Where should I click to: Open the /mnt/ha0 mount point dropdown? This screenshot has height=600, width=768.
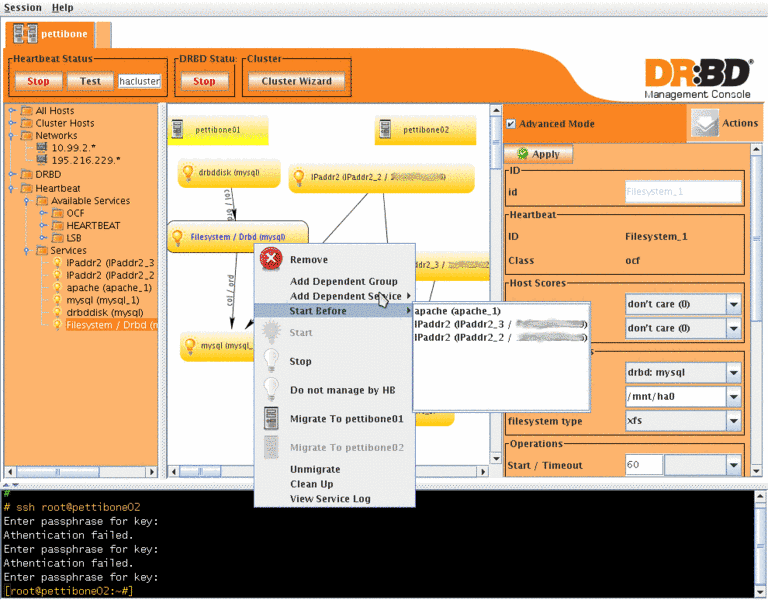[733, 396]
